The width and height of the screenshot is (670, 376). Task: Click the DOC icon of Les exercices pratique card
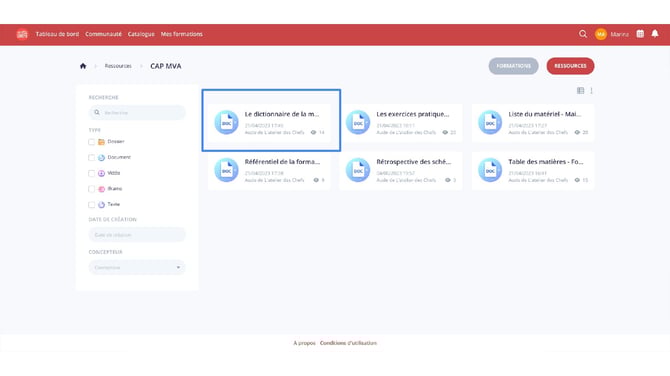(x=358, y=123)
